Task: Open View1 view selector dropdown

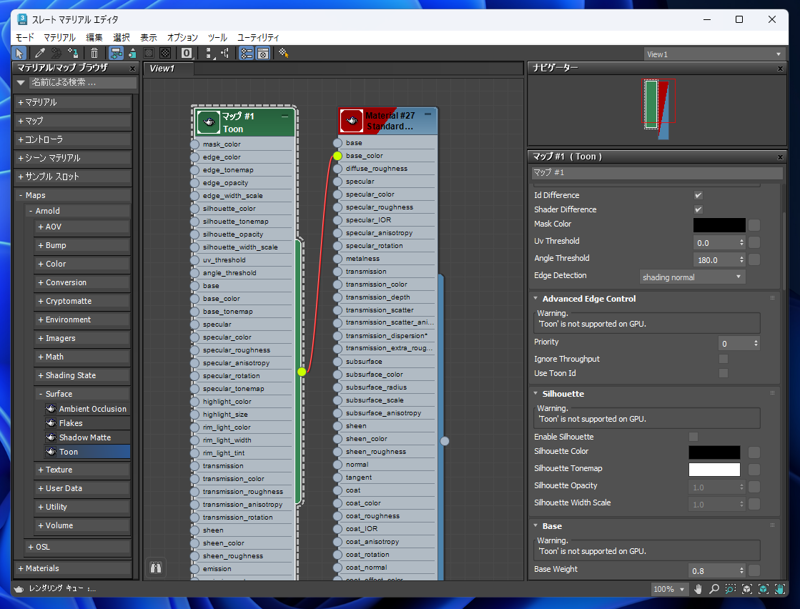Action: tap(714, 54)
